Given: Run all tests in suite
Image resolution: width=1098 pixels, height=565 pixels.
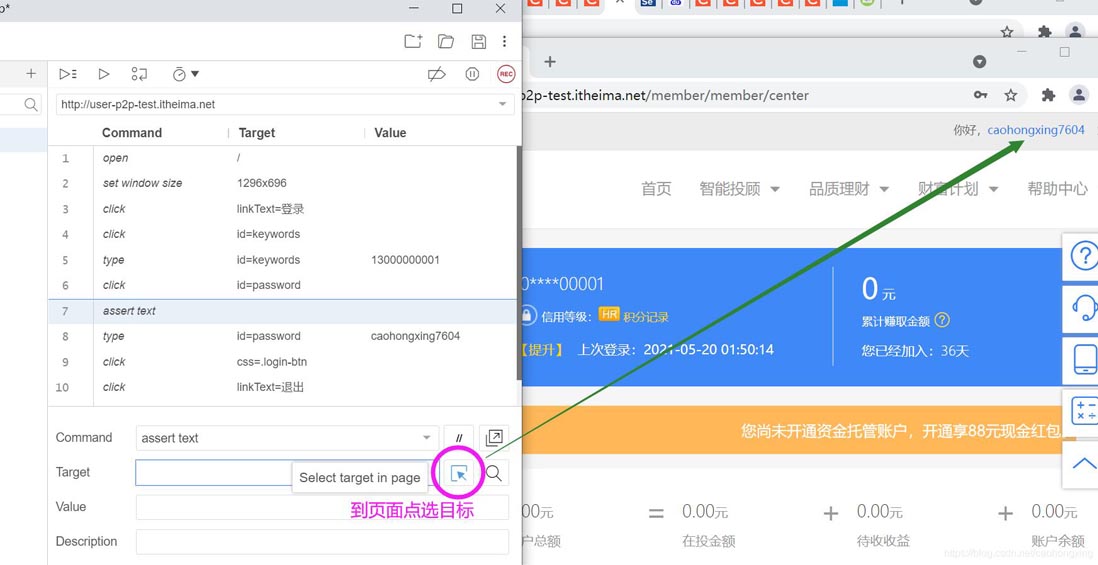Looking at the screenshot, I should point(68,74).
